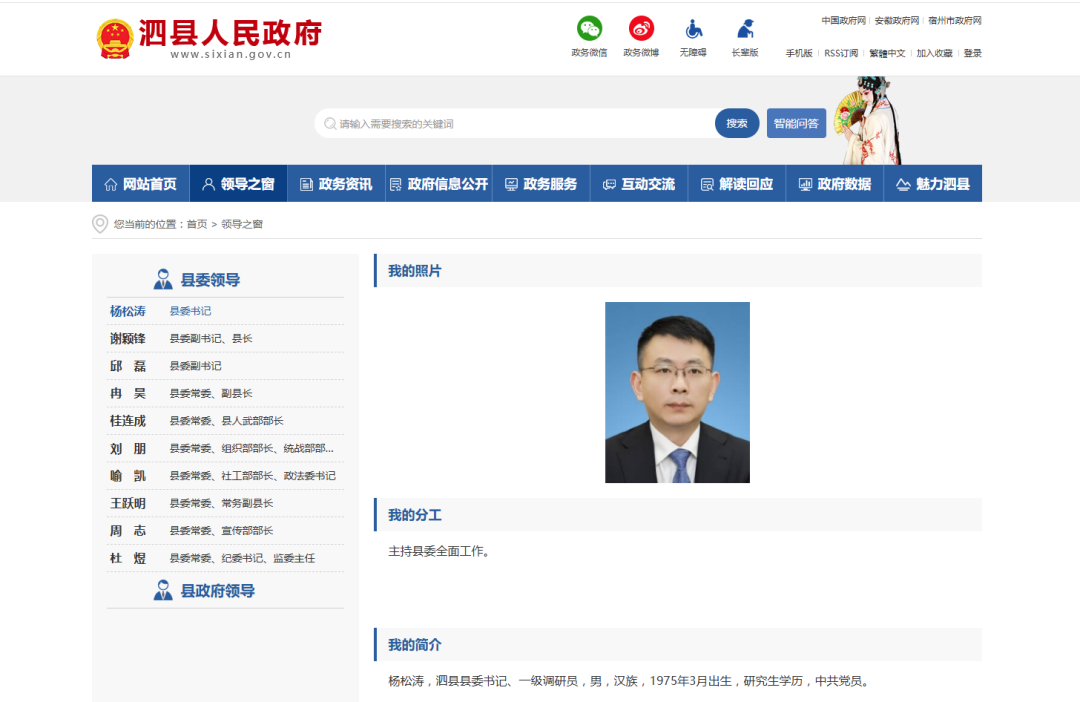Image resolution: width=1080 pixels, height=702 pixels.
Task: Toggle 繁體中文 traditional Chinese display
Action: click(885, 52)
